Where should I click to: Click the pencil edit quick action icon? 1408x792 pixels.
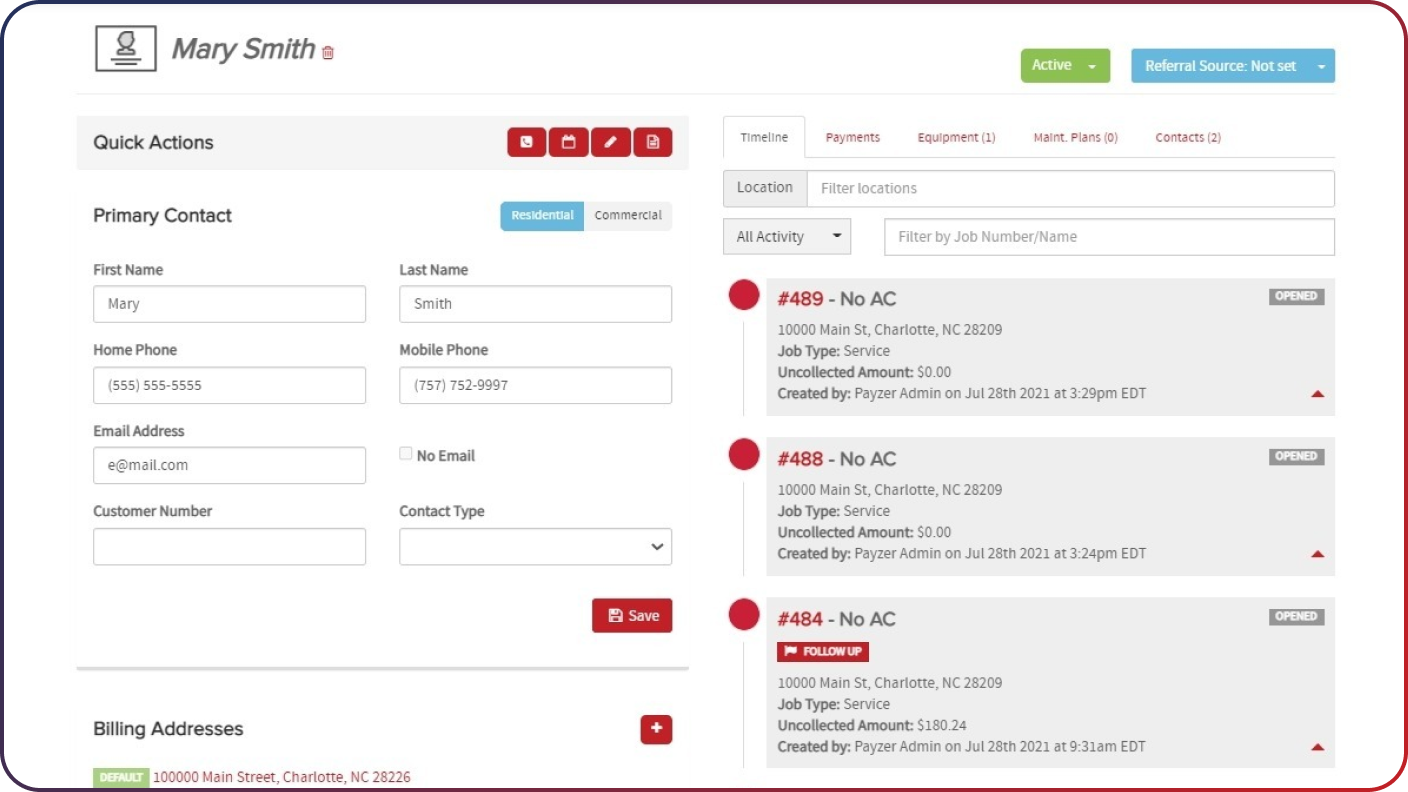coord(610,142)
